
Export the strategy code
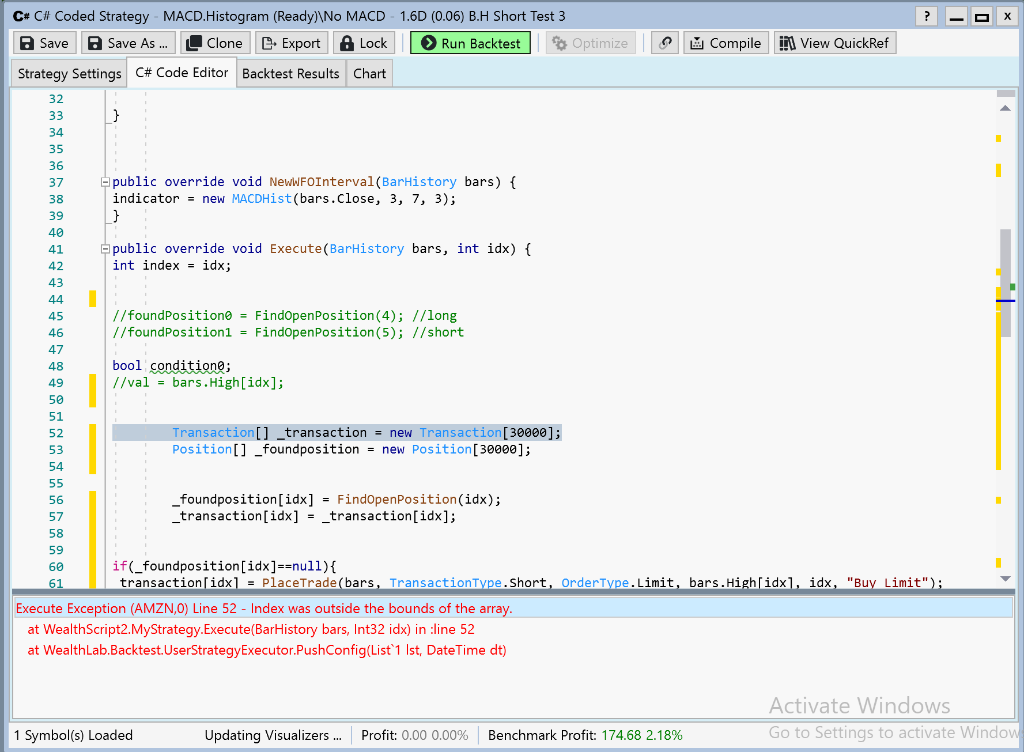coord(290,43)
